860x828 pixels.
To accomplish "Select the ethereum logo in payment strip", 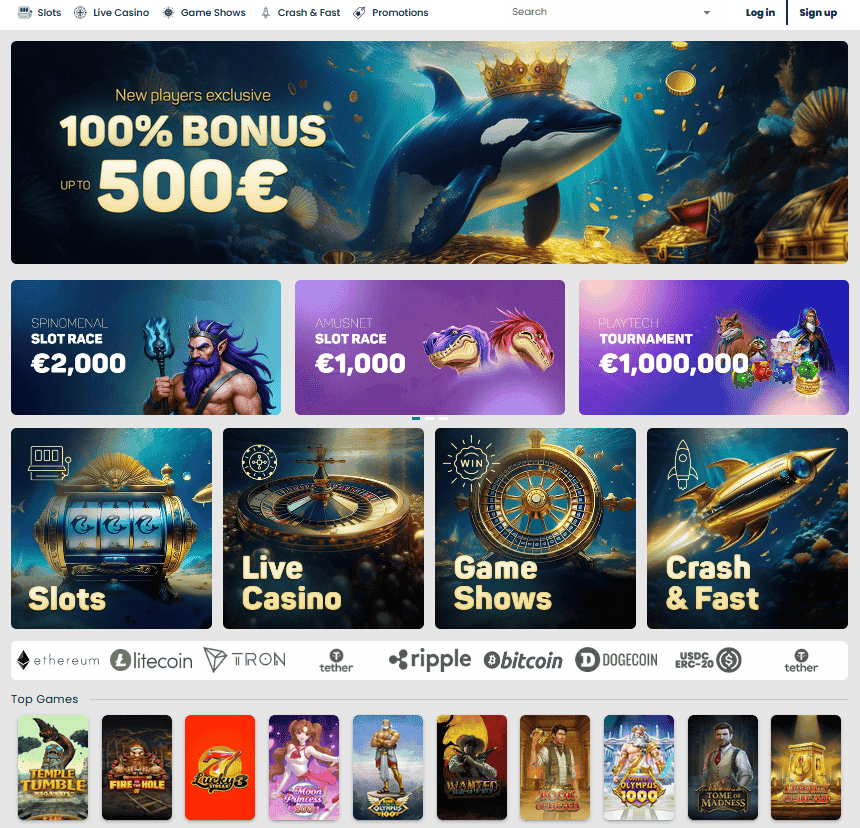I will (59, 660).
